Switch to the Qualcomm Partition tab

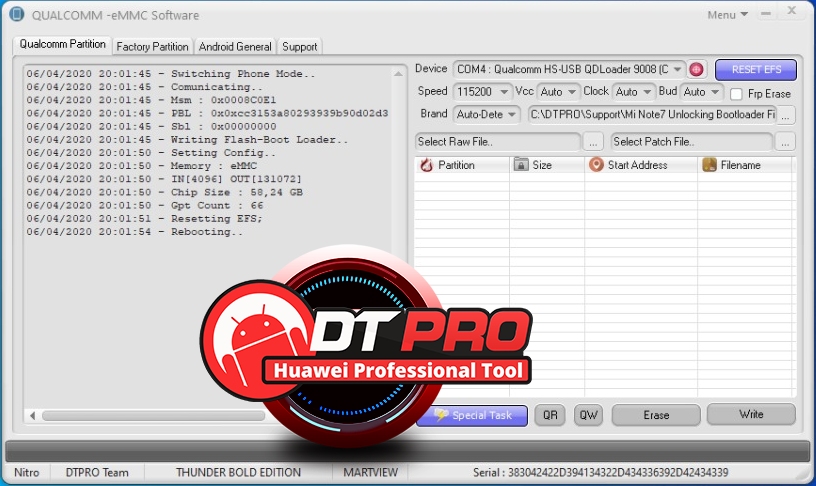coord(62,44)
